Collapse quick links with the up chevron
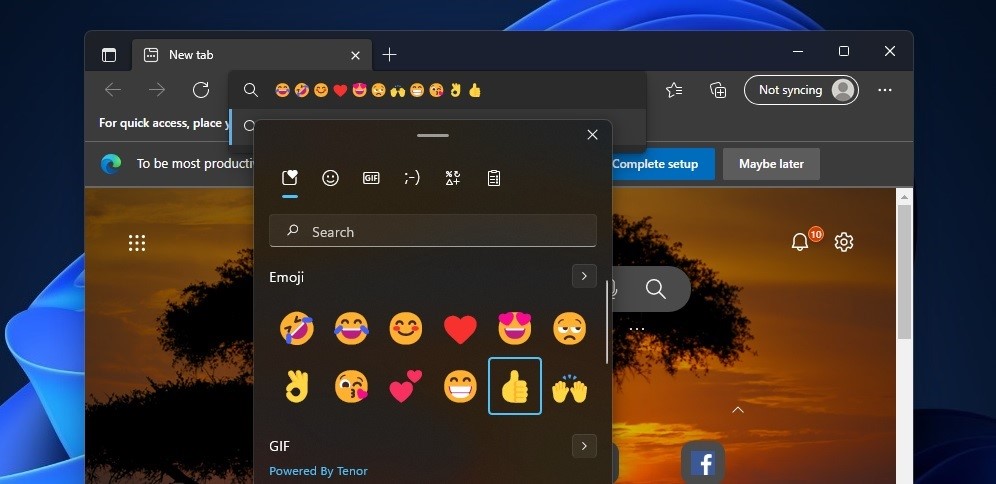This screenshot has width=996, height=484. 737,410
